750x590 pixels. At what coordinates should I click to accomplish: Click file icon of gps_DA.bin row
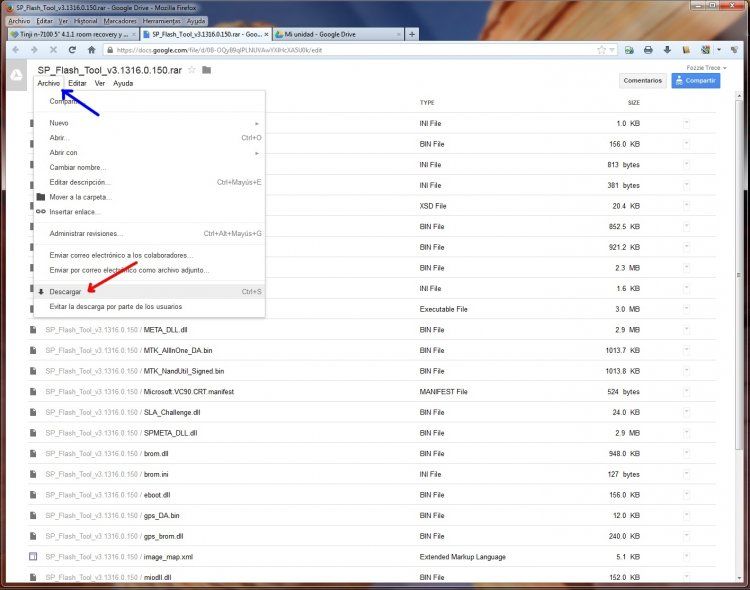(33, 515)
